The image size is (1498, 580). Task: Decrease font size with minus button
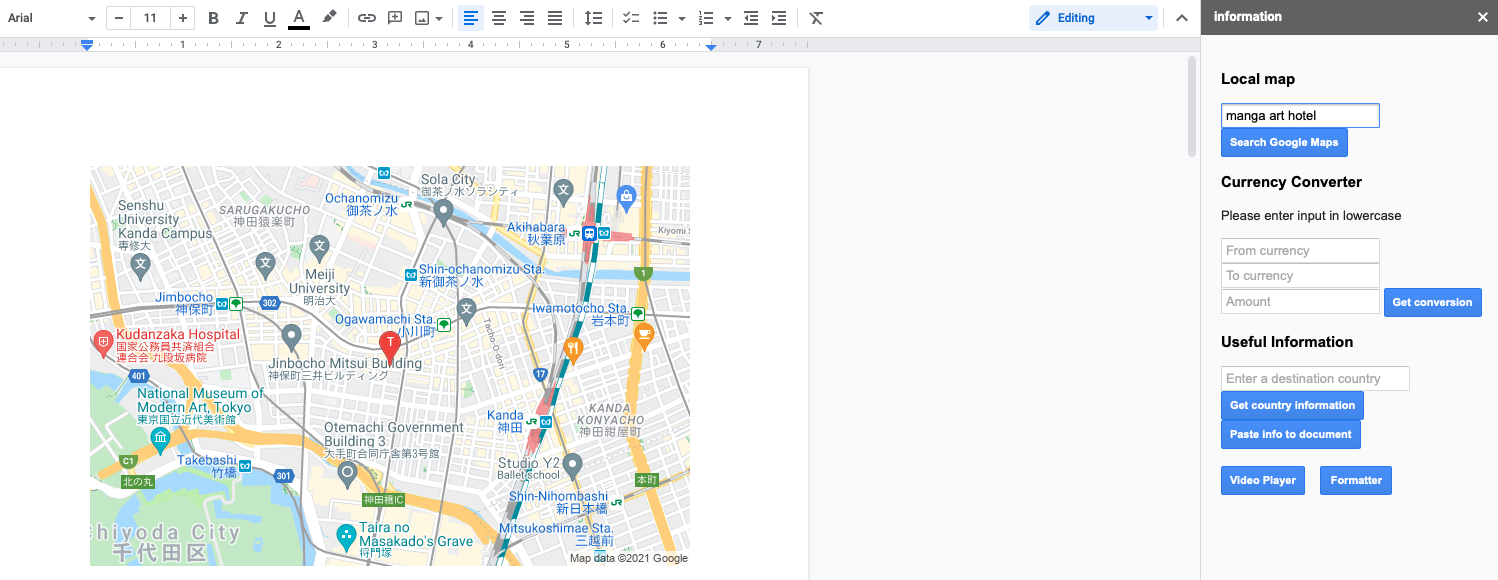click(x=119, y=18)
